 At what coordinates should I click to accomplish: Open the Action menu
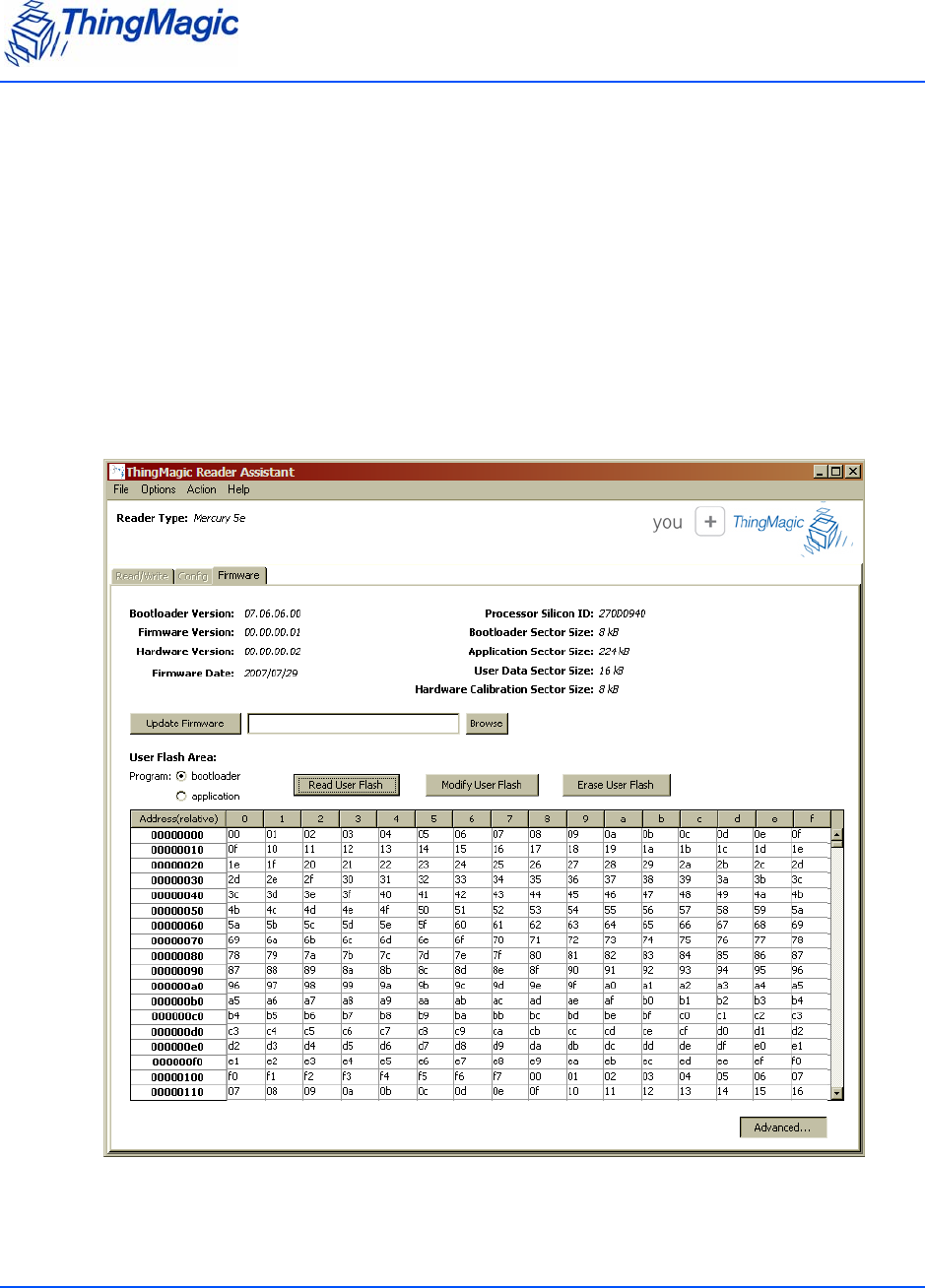(x=202, y=489)
